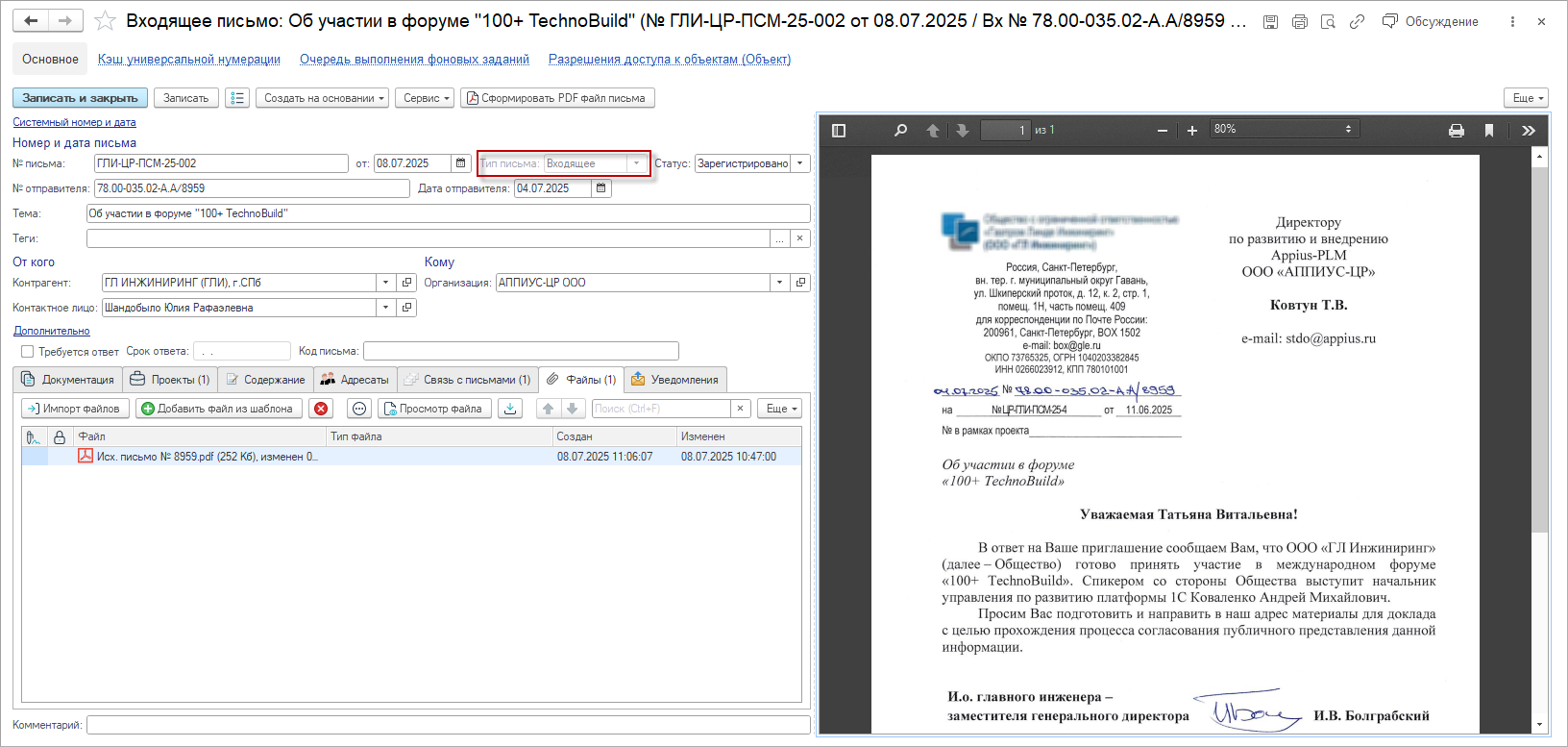This screenshot has width=1568, height=747.
Task: Click the star favorite icon beside title
Action: [x=106, y=21]
